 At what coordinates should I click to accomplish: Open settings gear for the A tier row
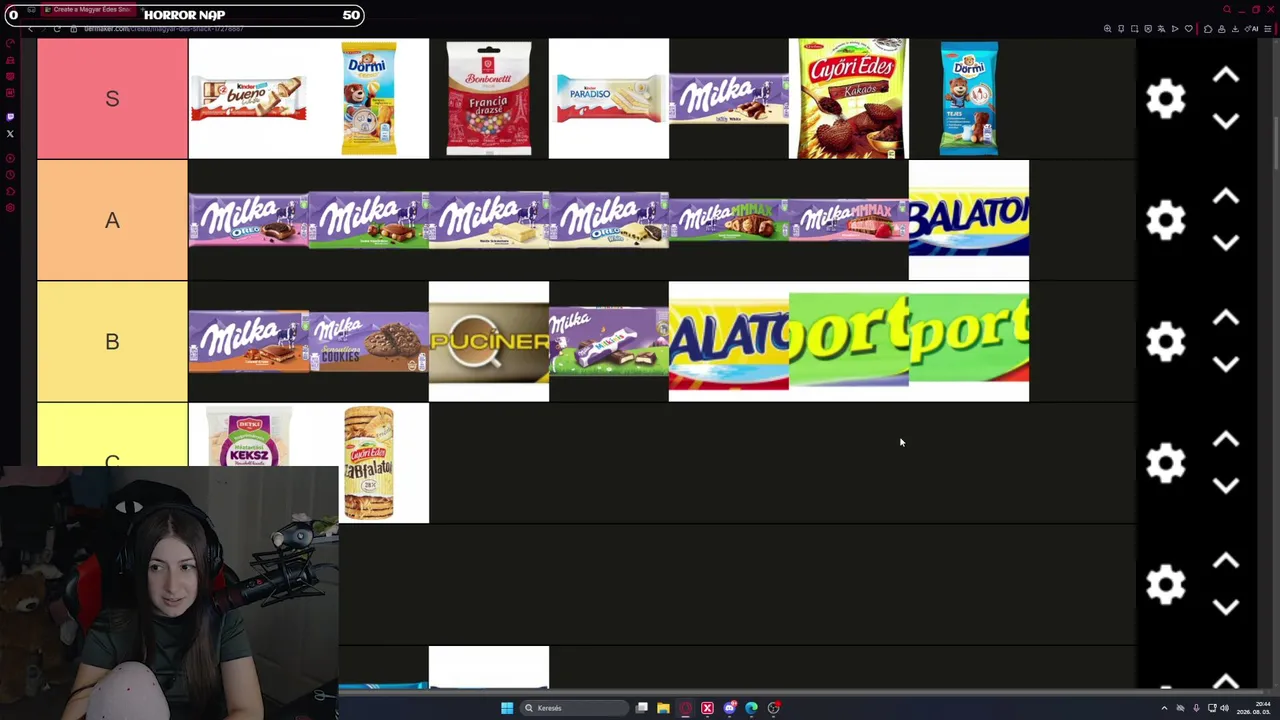click(x=1165, y=220)
